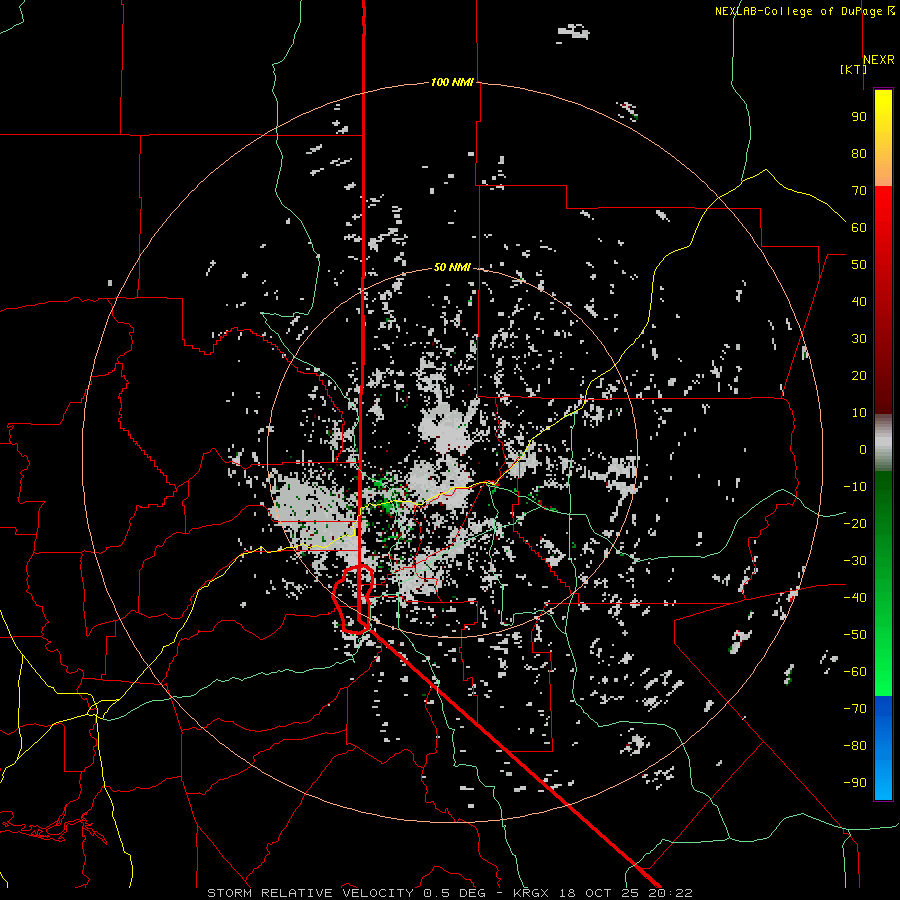Click the positive 30 scale label

click(859, 339)
